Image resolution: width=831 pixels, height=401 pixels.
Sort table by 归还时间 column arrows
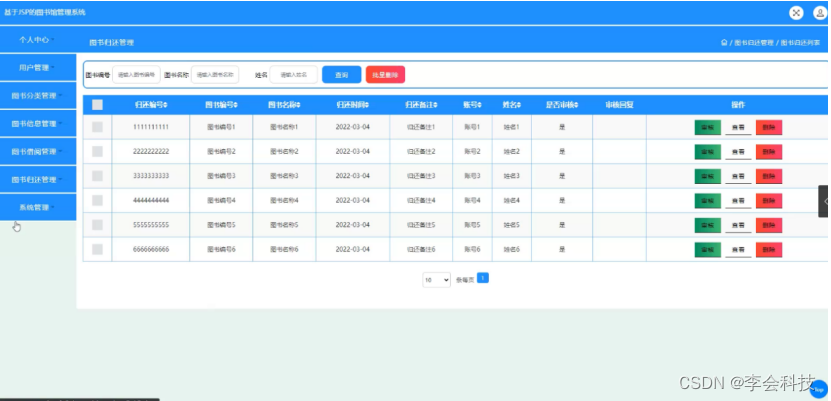(x=367, y=105)
